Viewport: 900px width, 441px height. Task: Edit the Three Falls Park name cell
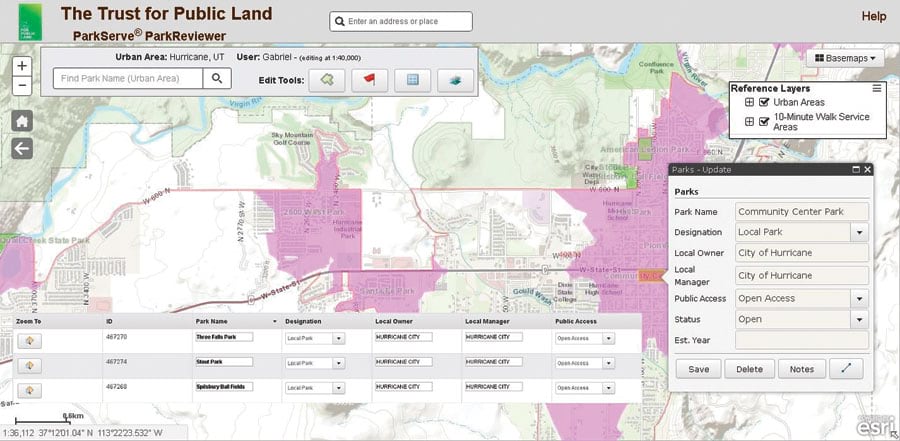[224, 337]
